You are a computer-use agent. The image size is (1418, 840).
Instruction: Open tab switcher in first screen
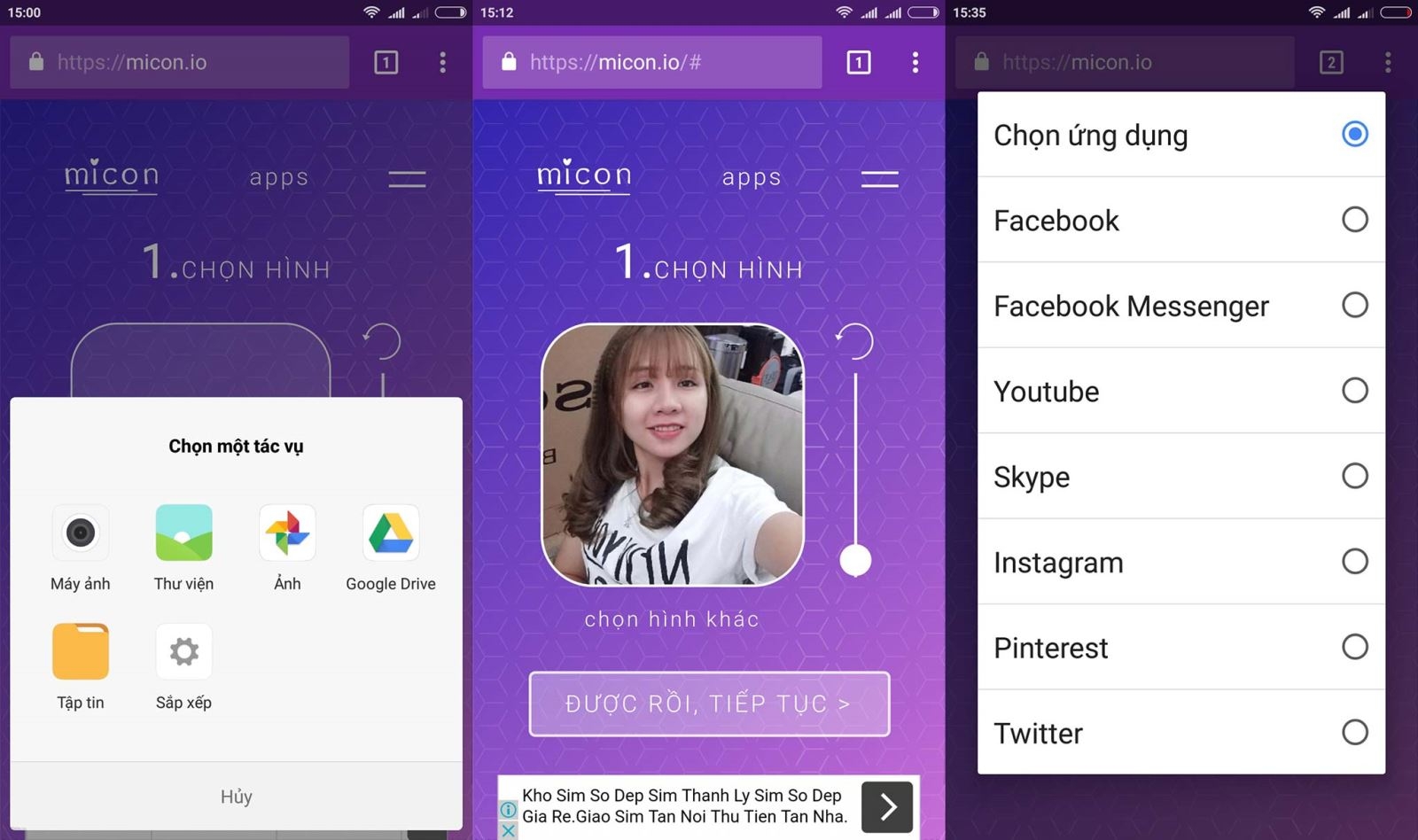pyautogui.click(x=386, y=62)
